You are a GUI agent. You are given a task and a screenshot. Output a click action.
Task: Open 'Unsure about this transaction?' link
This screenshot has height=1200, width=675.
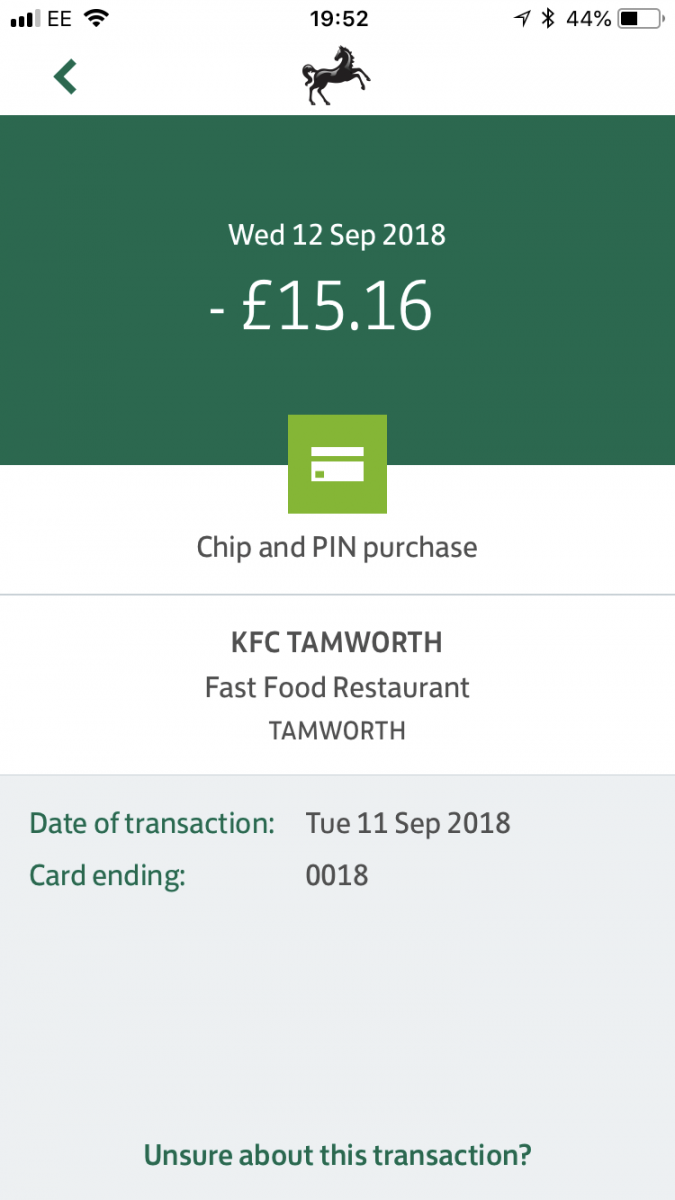337,1155
